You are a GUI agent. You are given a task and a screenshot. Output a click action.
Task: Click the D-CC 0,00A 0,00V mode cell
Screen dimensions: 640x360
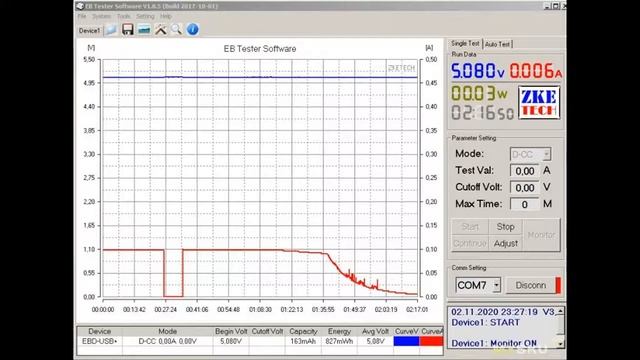167,341
